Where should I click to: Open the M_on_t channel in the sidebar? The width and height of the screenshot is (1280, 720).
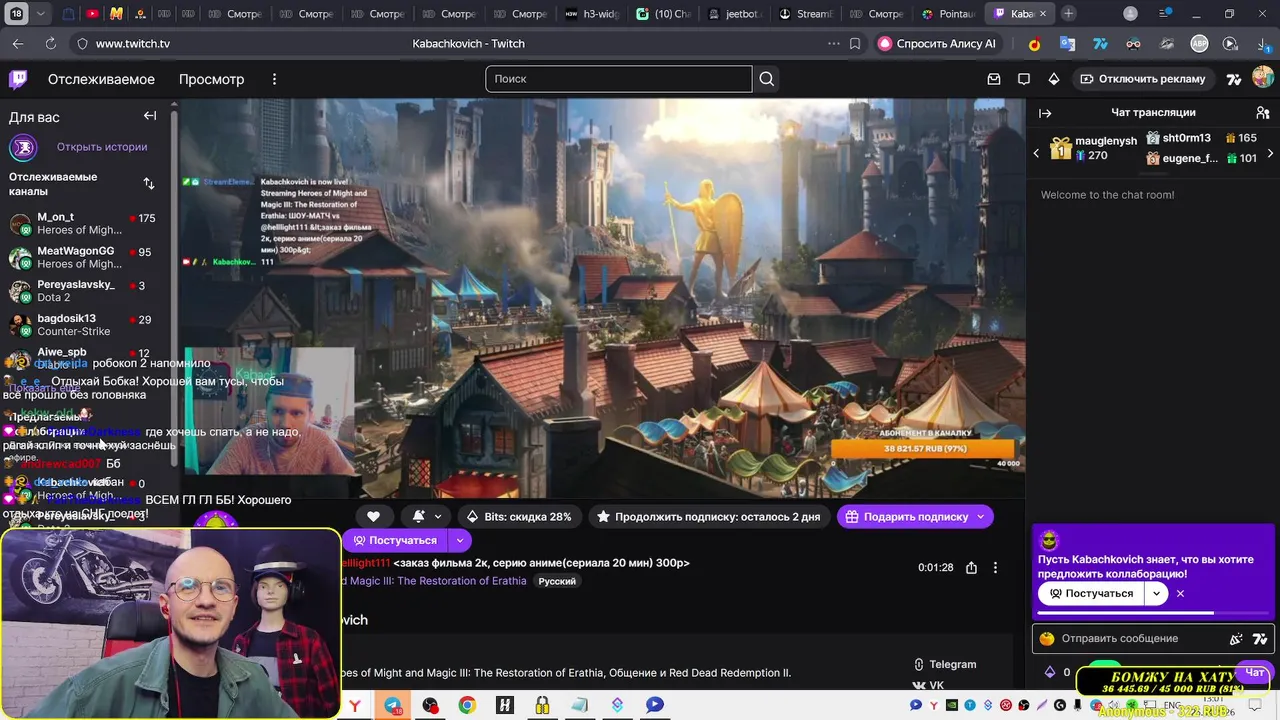click(x=86, y=223)
